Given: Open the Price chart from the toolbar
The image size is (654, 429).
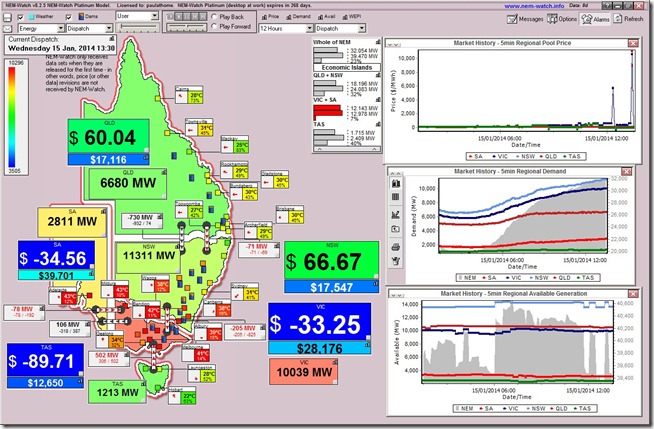Looking at the screenshot, I should (x=270, y=17).
